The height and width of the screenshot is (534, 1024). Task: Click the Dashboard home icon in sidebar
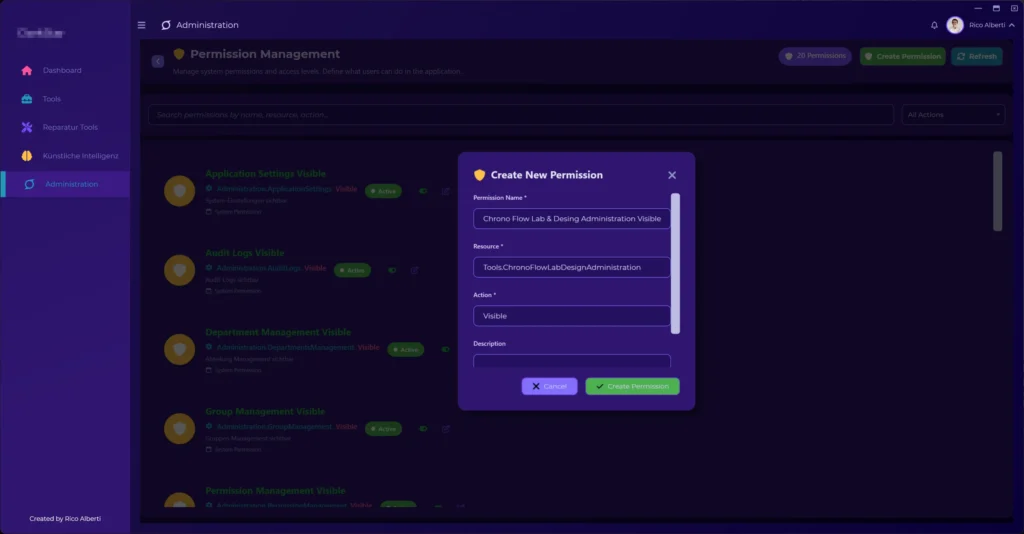point(27,71)
